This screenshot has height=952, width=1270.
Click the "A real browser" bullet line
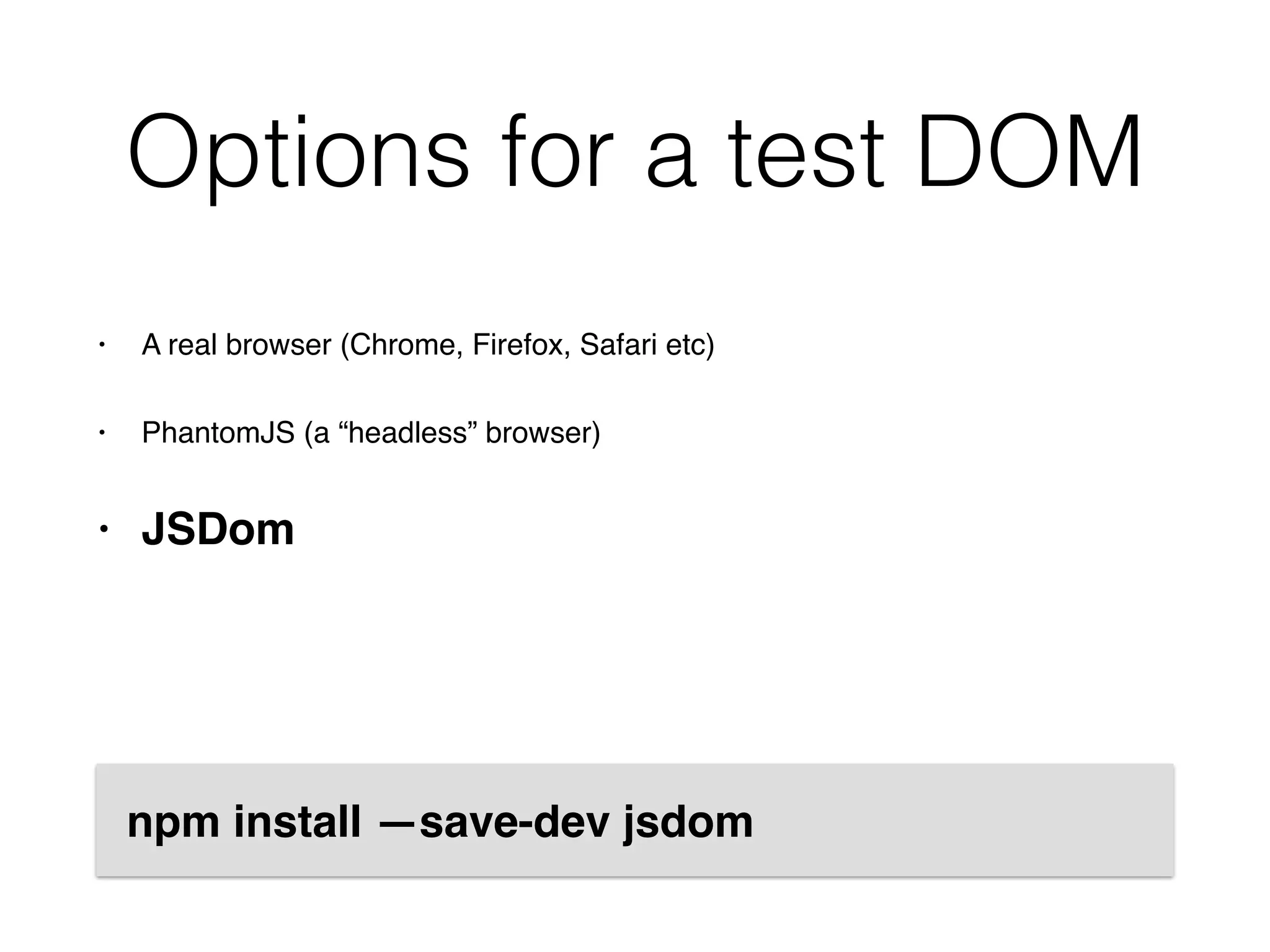tap(428, 345)
